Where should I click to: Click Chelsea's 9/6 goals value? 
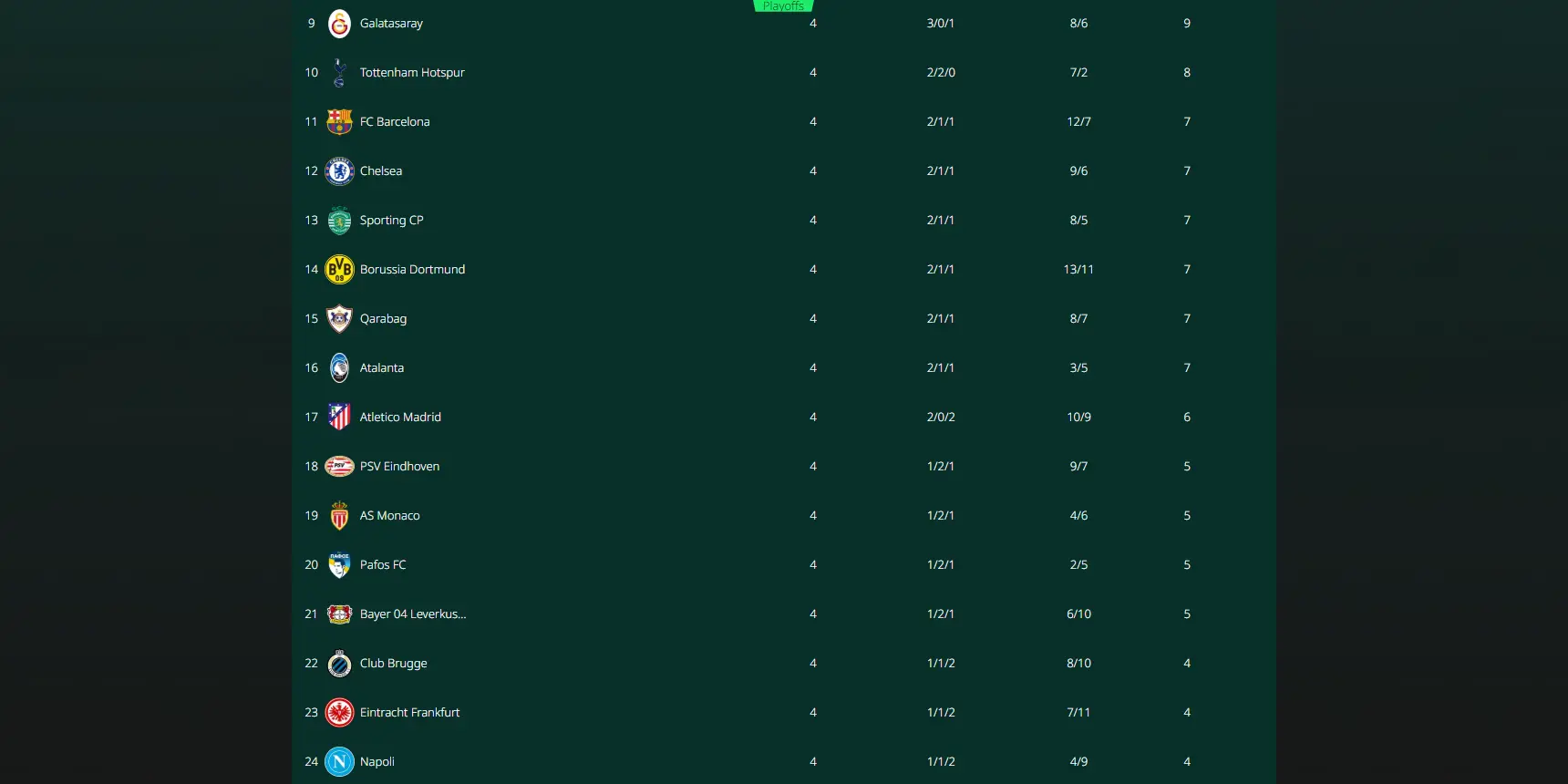click(x=1078, y=171)
